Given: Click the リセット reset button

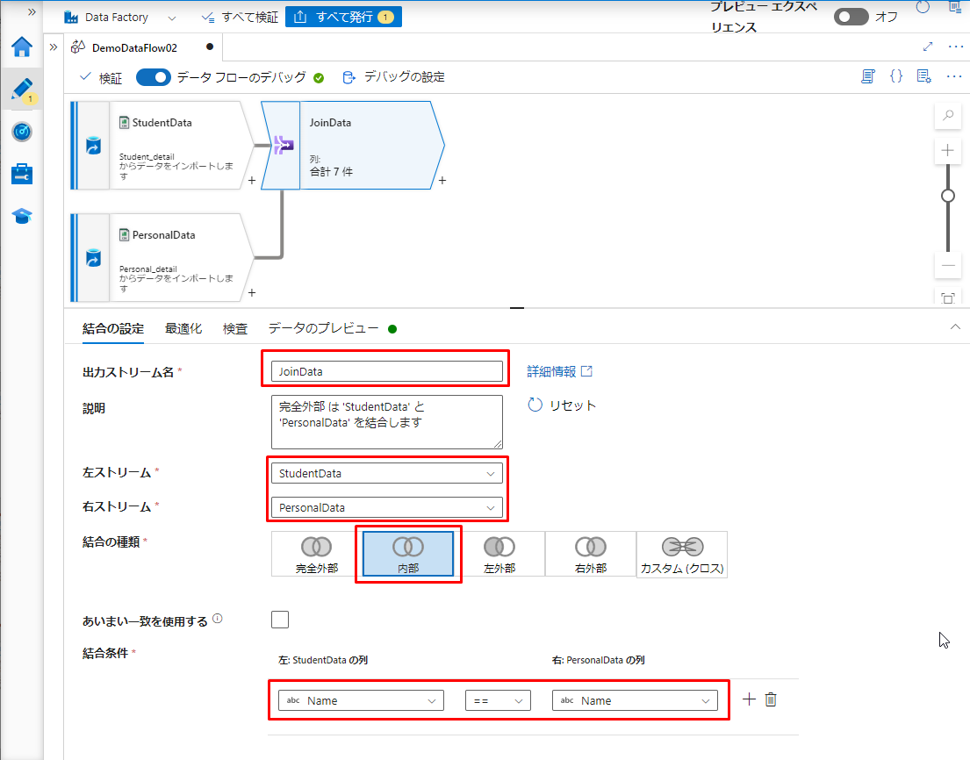Looking at the screenshot, I should click(x=562, y=406).
